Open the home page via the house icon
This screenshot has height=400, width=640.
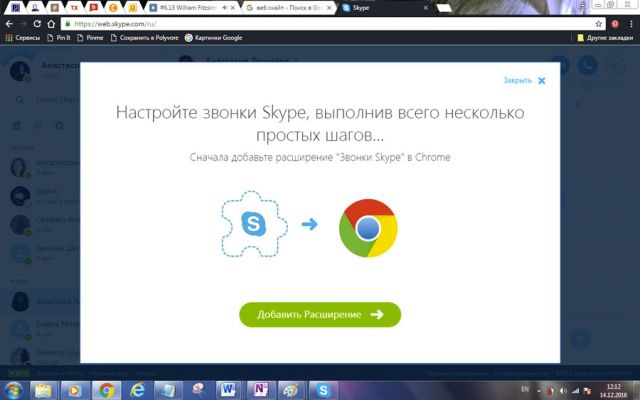click(51, 24)
